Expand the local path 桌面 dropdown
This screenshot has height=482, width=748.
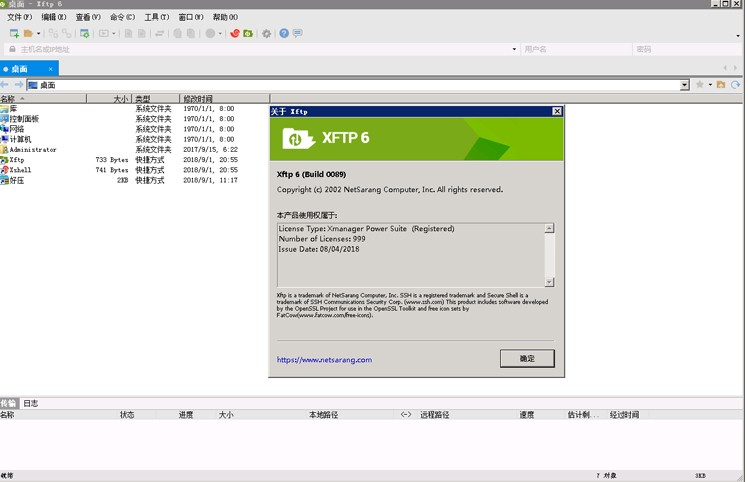pyautogui.click(x=684, y=85)
